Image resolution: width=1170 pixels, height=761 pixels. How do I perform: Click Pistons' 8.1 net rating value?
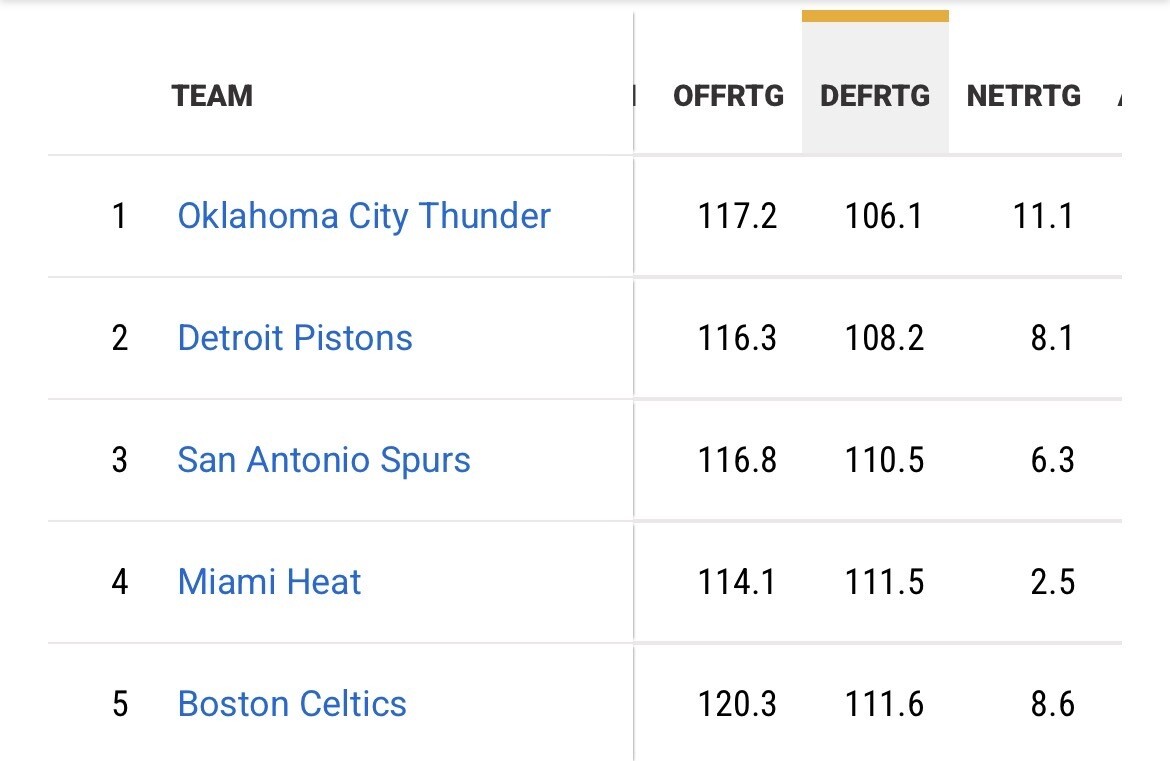[1052, 338]
